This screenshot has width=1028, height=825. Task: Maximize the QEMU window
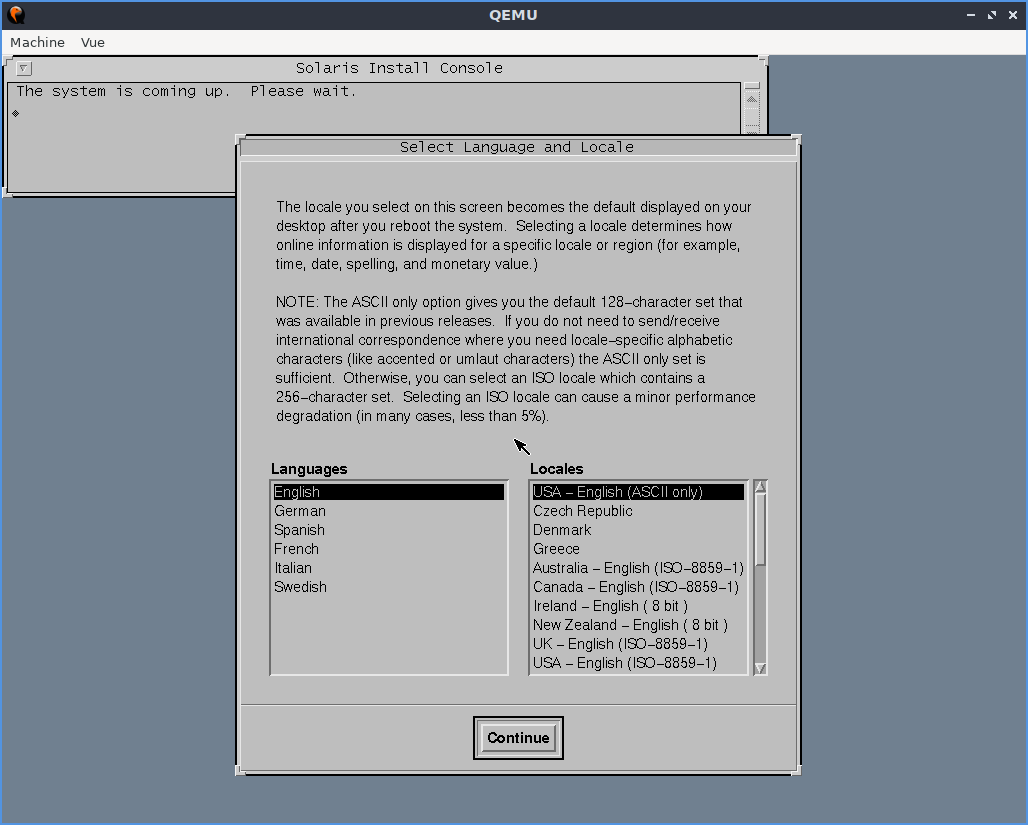(x=992, y=15)
